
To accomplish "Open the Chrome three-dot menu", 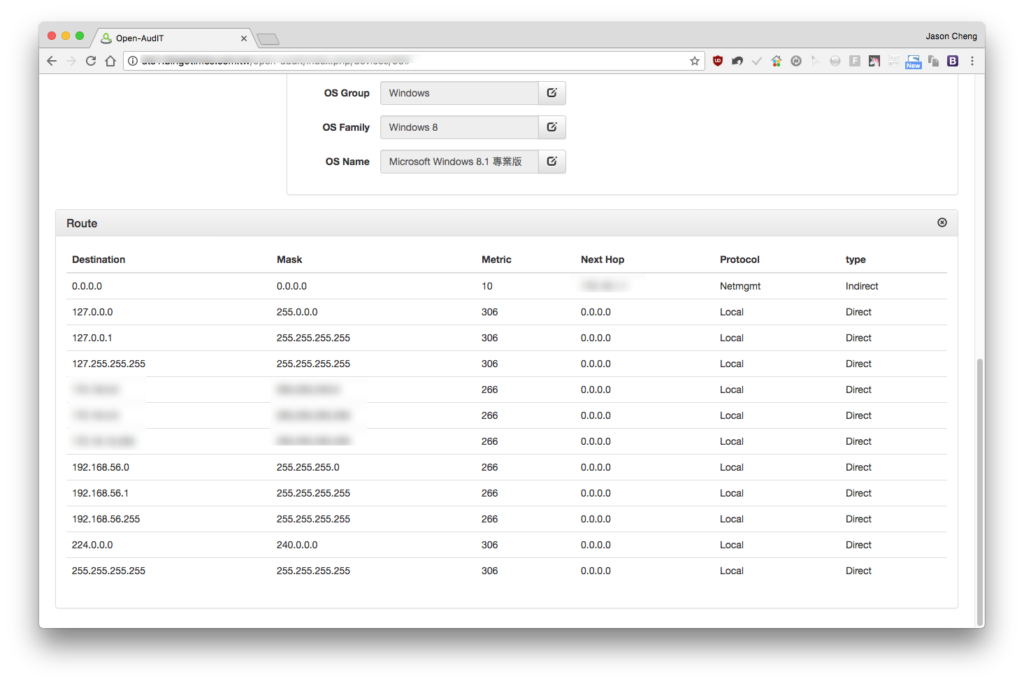I will tap(972, 61).
